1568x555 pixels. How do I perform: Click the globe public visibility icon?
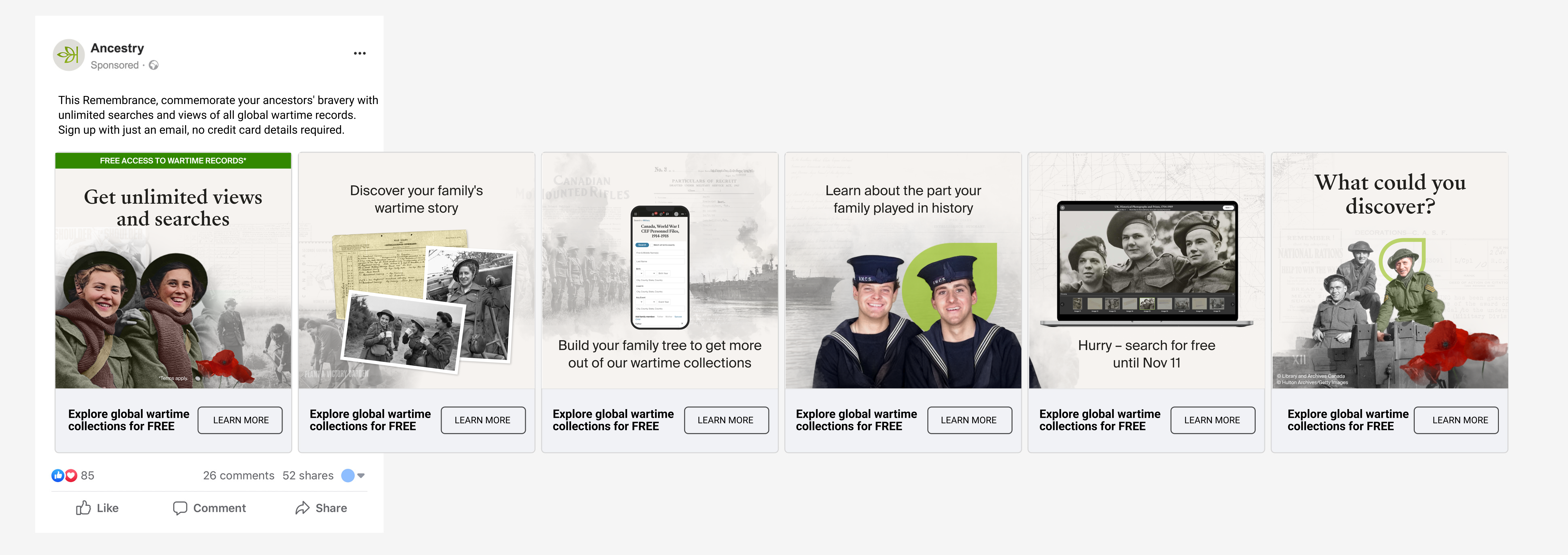(154, 65)
